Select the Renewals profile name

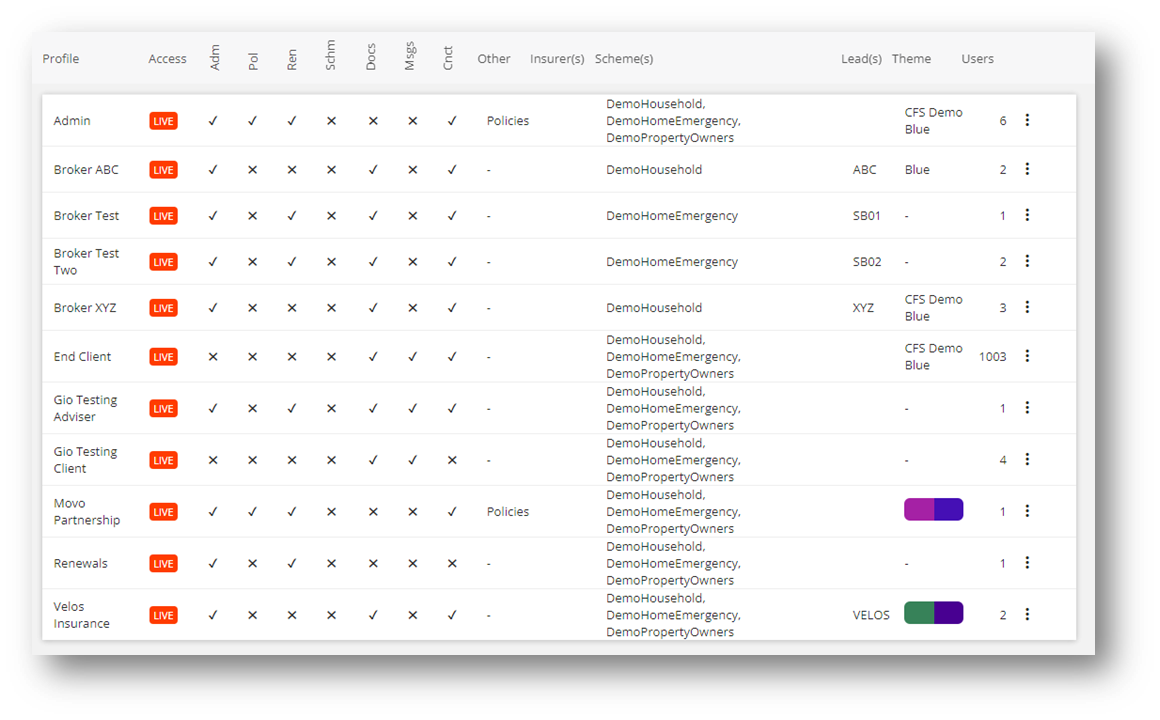pos(81,563)
